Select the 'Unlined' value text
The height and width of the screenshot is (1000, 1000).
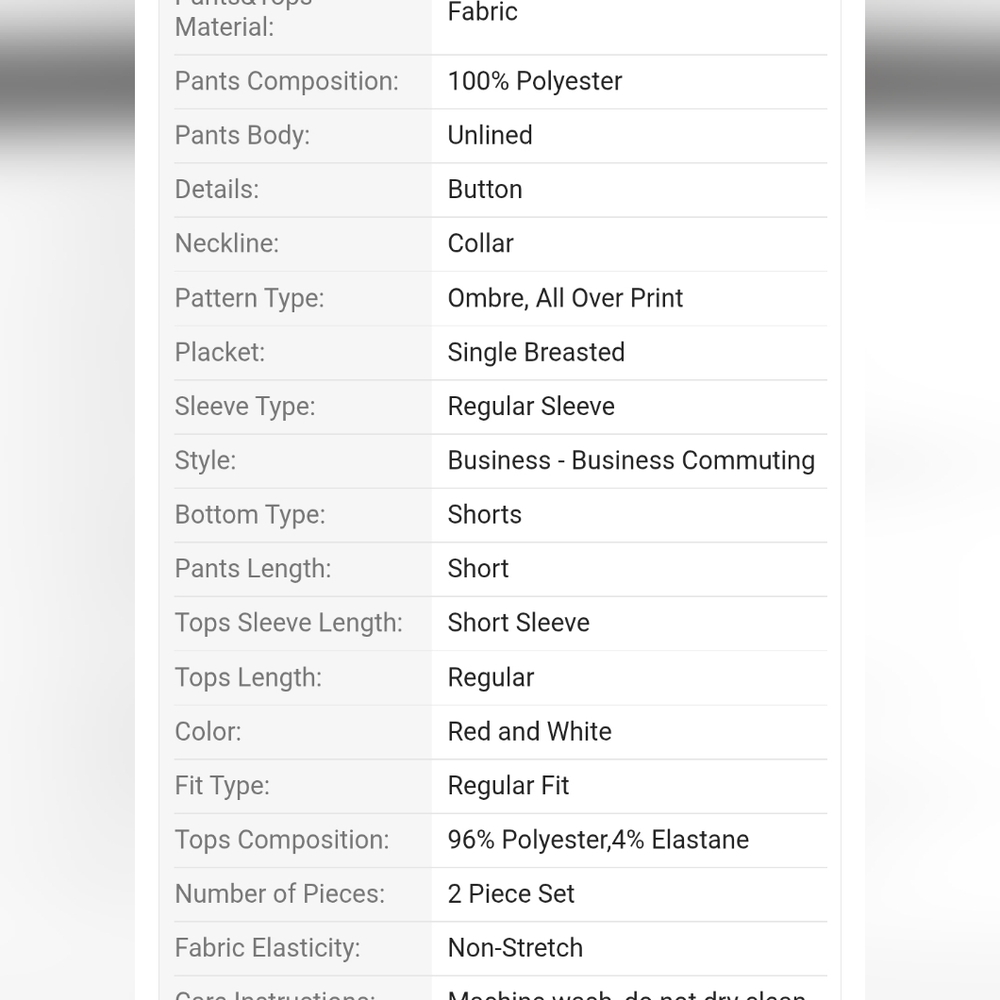coord(490,135)
